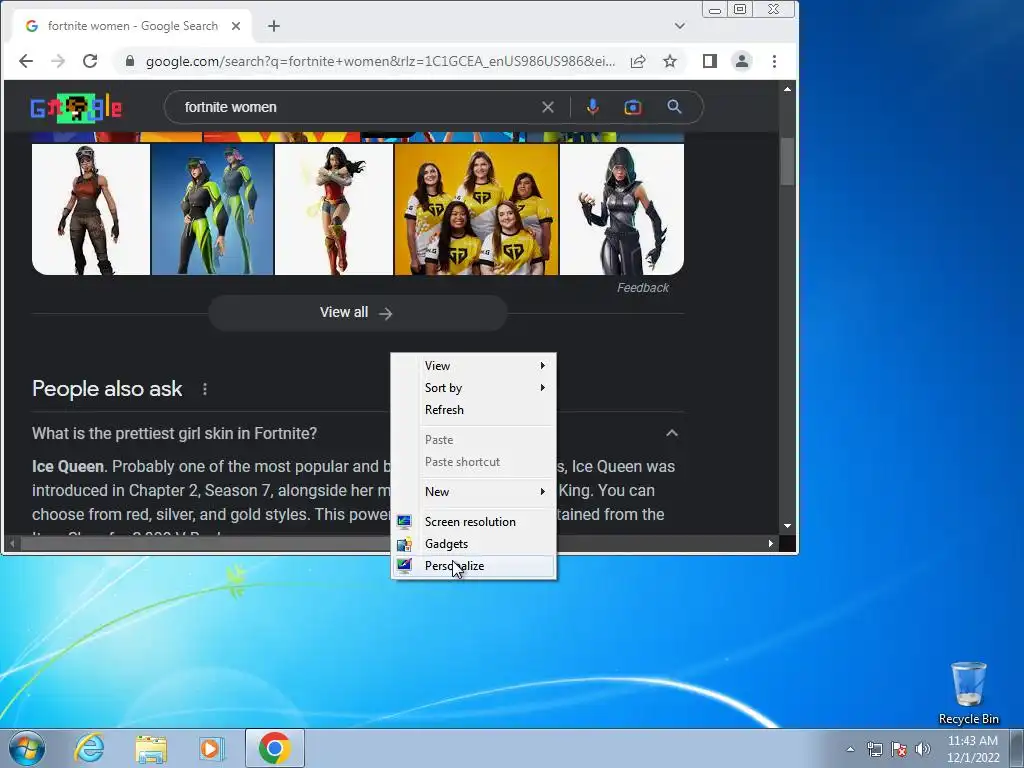
Task: Click the Feedback link
Action: (x=643, y=288)
